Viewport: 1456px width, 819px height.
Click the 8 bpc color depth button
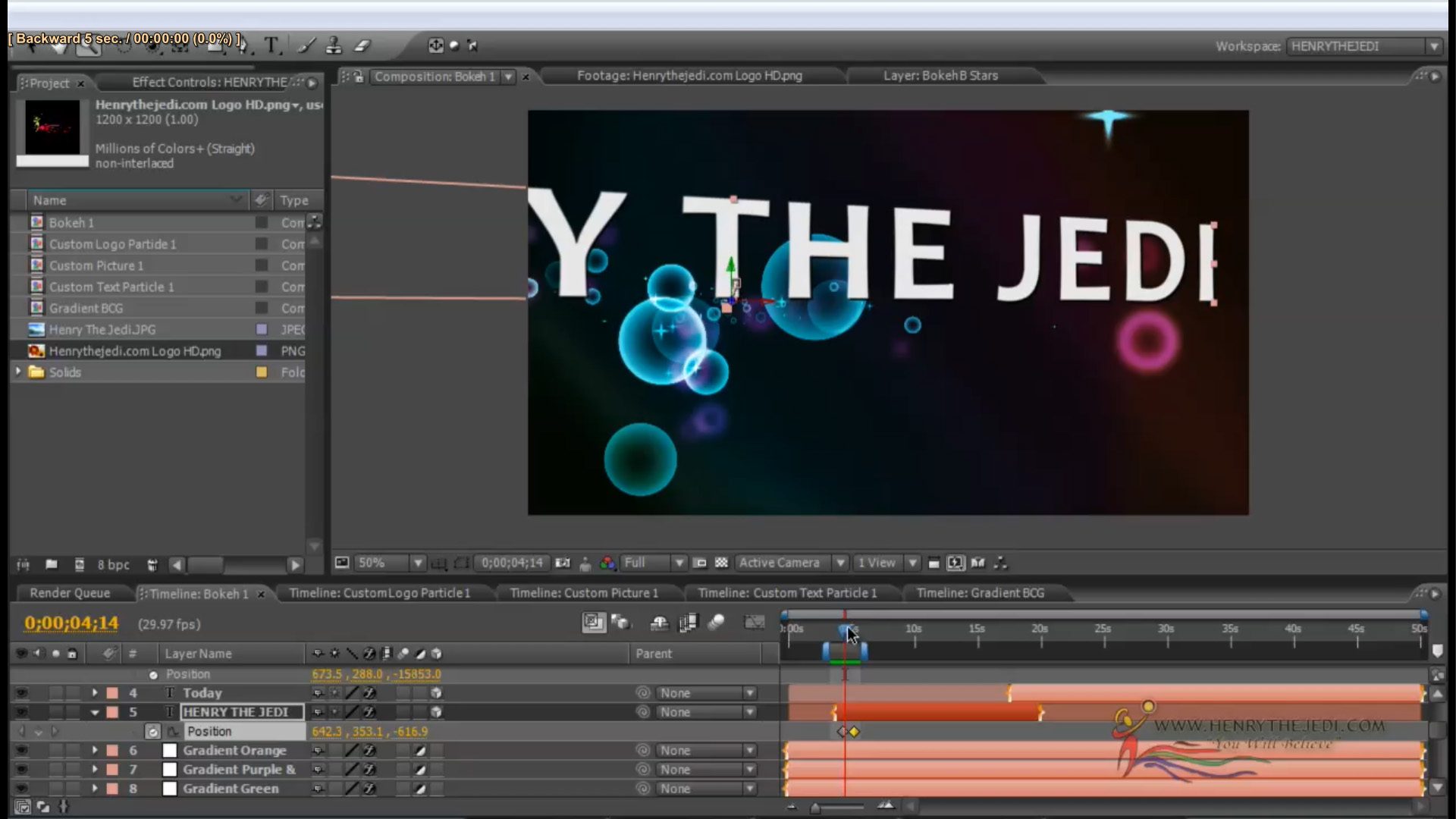click(113, 565)
